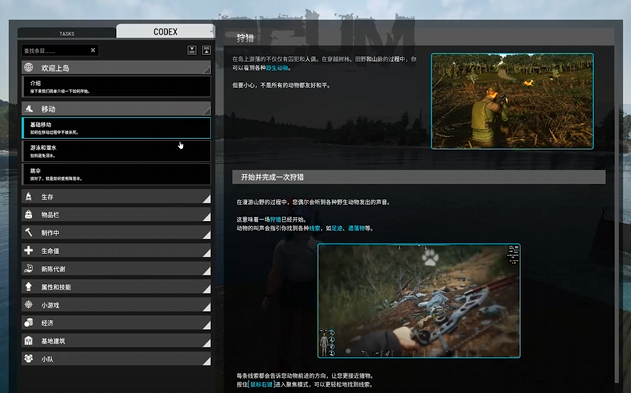Expand the 新陈代谢 section triangle
Image resolution: width=631 pixels, height=393 pixels.
tap(206, 271)
